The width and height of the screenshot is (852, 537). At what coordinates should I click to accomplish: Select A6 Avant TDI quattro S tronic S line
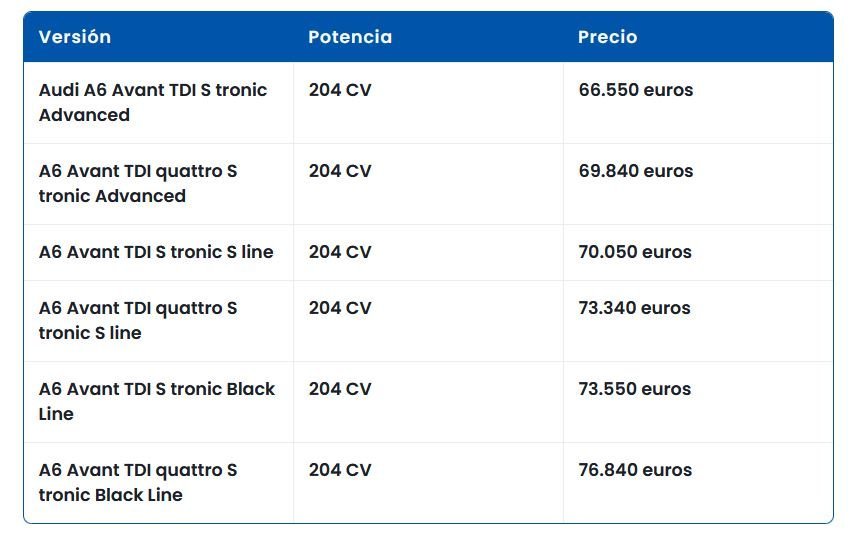pos(138,320)
